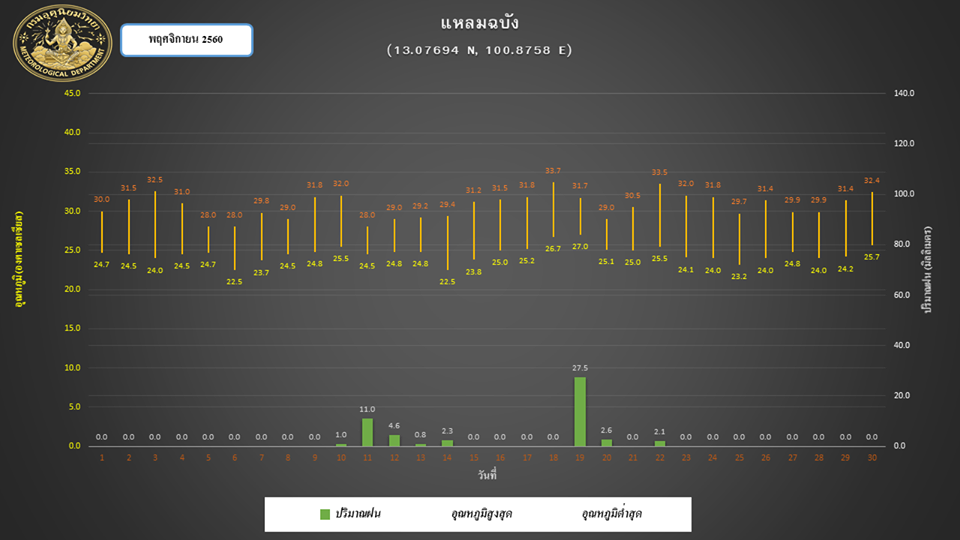Screen dimensions: 960x540
Task: Click the 33.5 maximum temperature label
Action: (x=659, y=173)
